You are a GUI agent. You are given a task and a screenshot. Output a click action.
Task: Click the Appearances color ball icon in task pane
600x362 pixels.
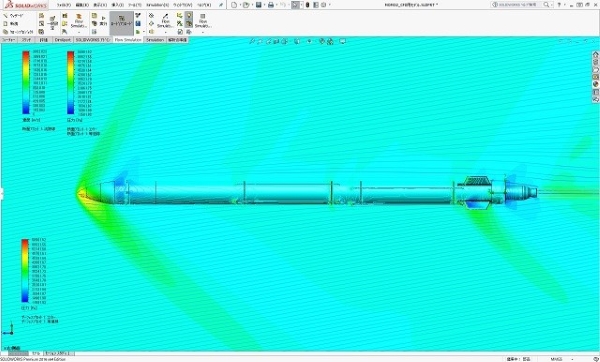(x=595, y=85)
